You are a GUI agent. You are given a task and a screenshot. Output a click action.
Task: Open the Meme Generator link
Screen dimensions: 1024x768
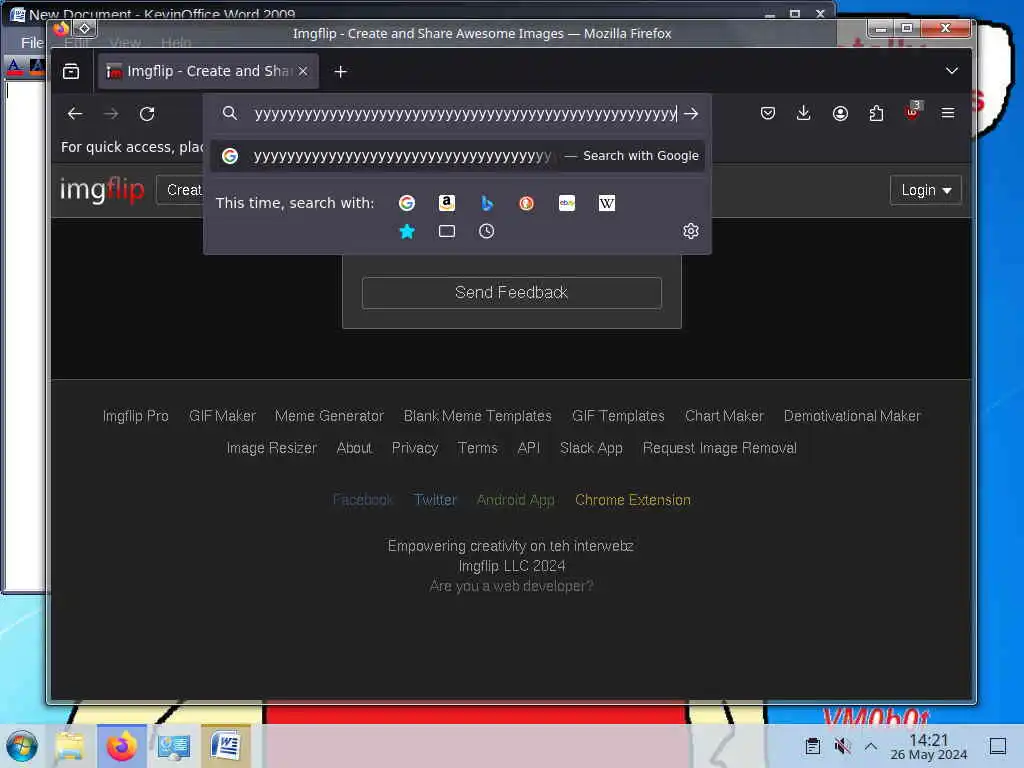[x=329, y=416]
